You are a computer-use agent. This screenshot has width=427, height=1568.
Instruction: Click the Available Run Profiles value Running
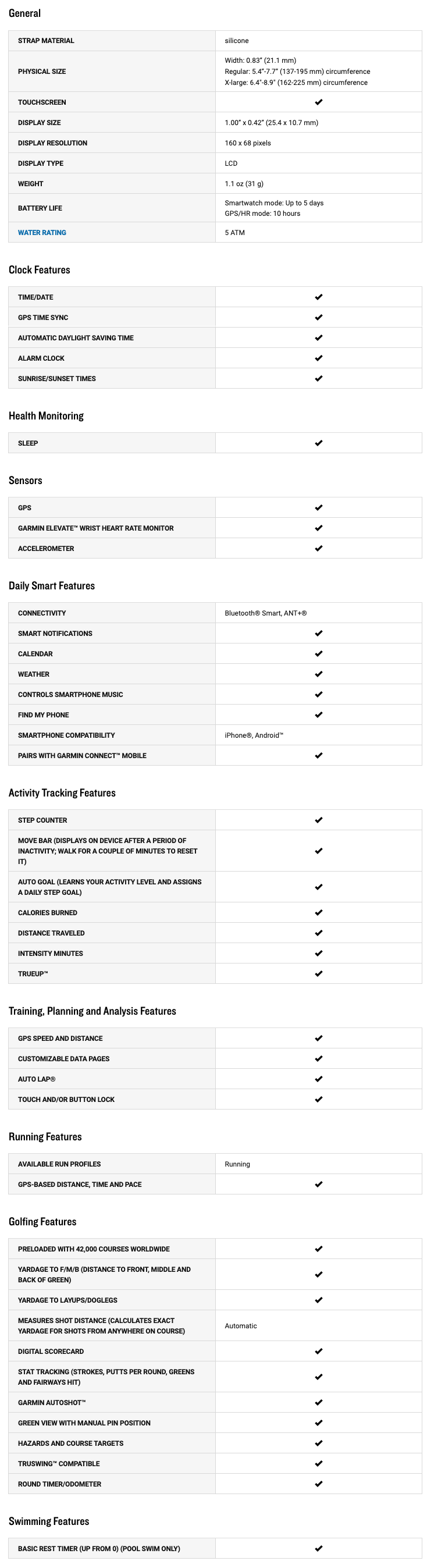tap(237, 1164)
